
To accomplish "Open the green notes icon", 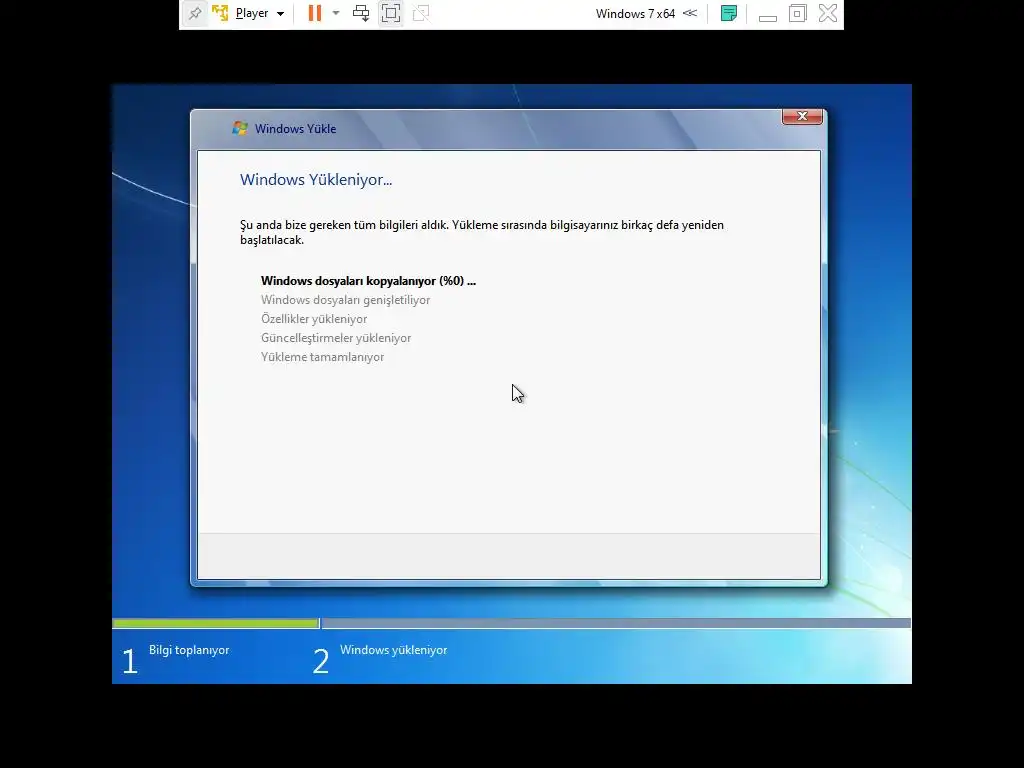I will coord(729,13).
